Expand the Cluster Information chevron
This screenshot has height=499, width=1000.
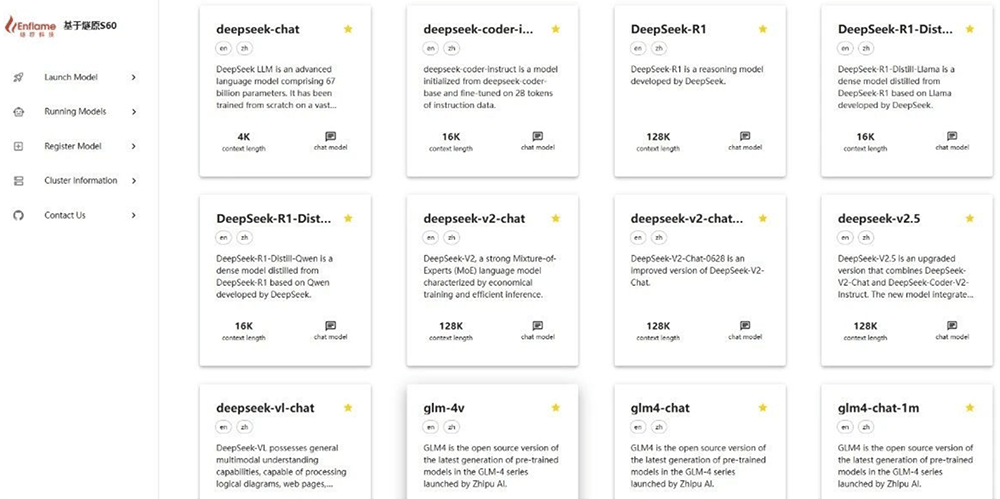coord(134,181)
